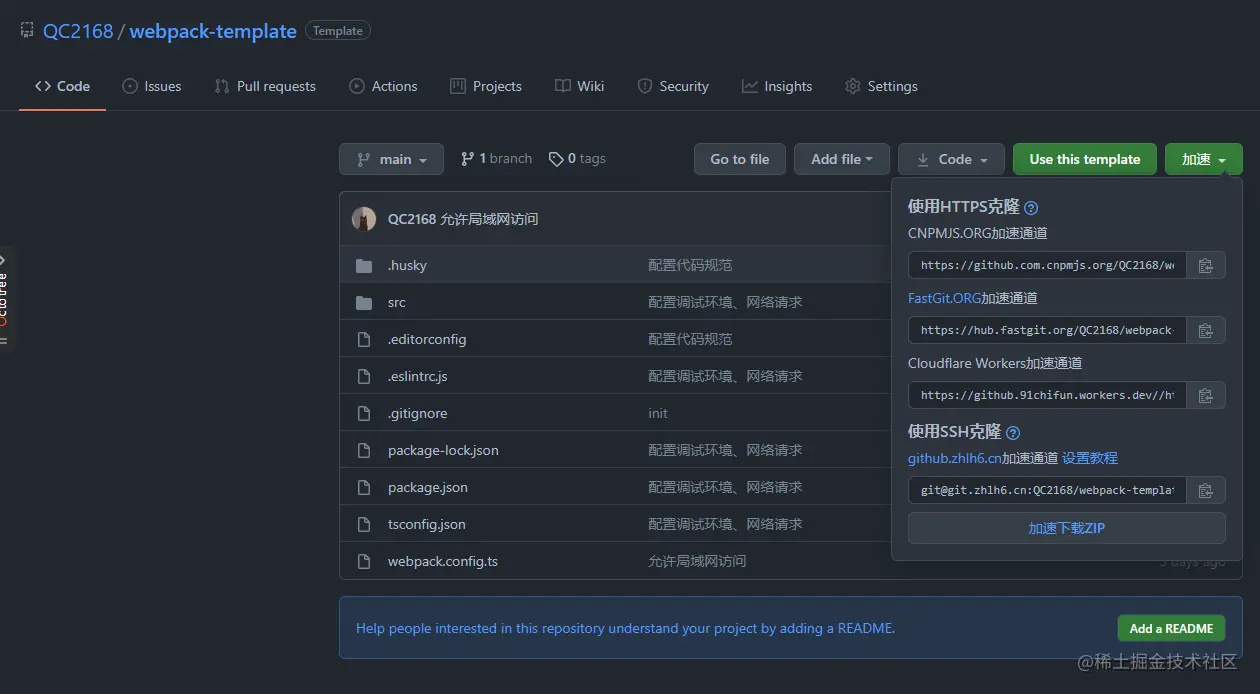Screen dimensions: 1260x694
Task: Open QC2168 owner profile link
Action: point(78,31)
